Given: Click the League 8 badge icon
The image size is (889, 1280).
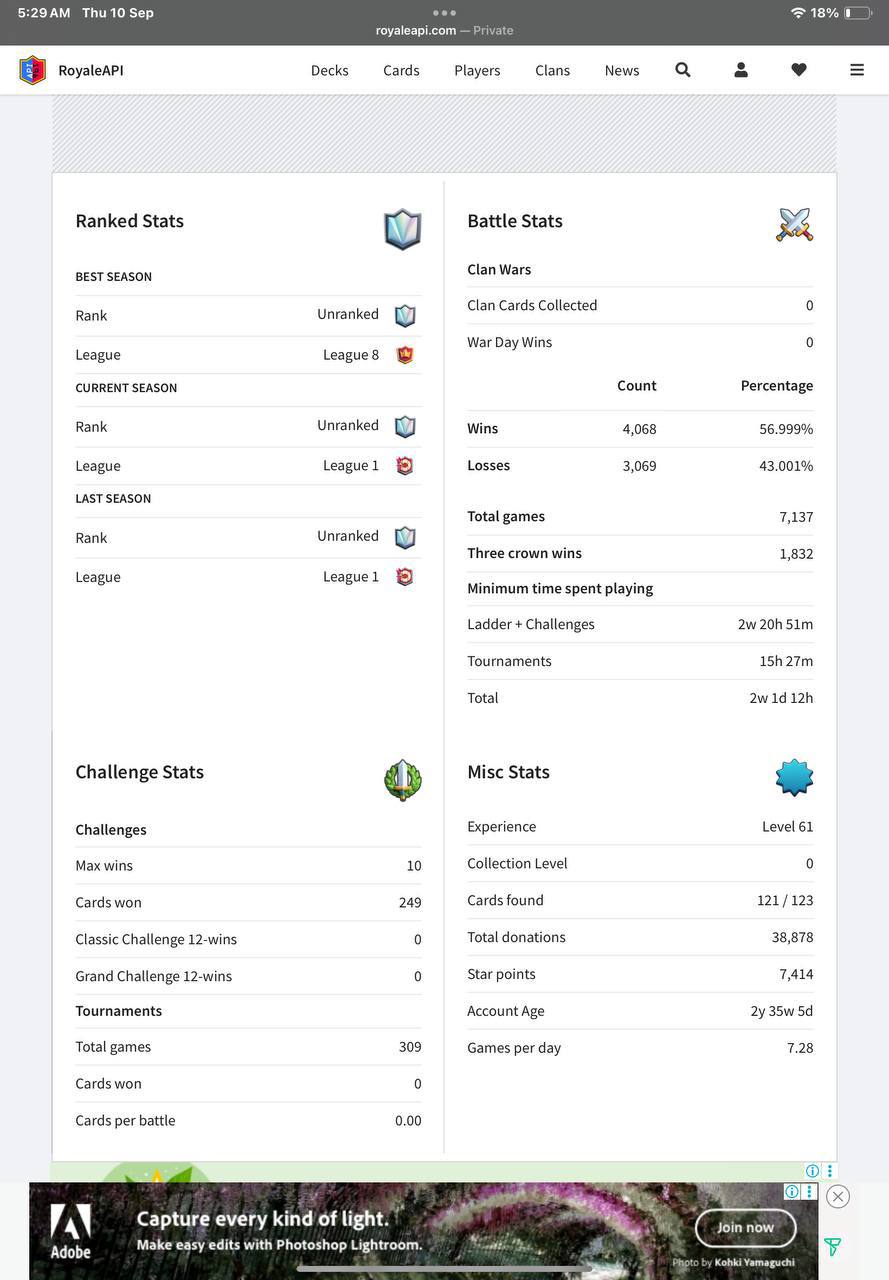Looking at the screenshot, I should tap(405, 354).
